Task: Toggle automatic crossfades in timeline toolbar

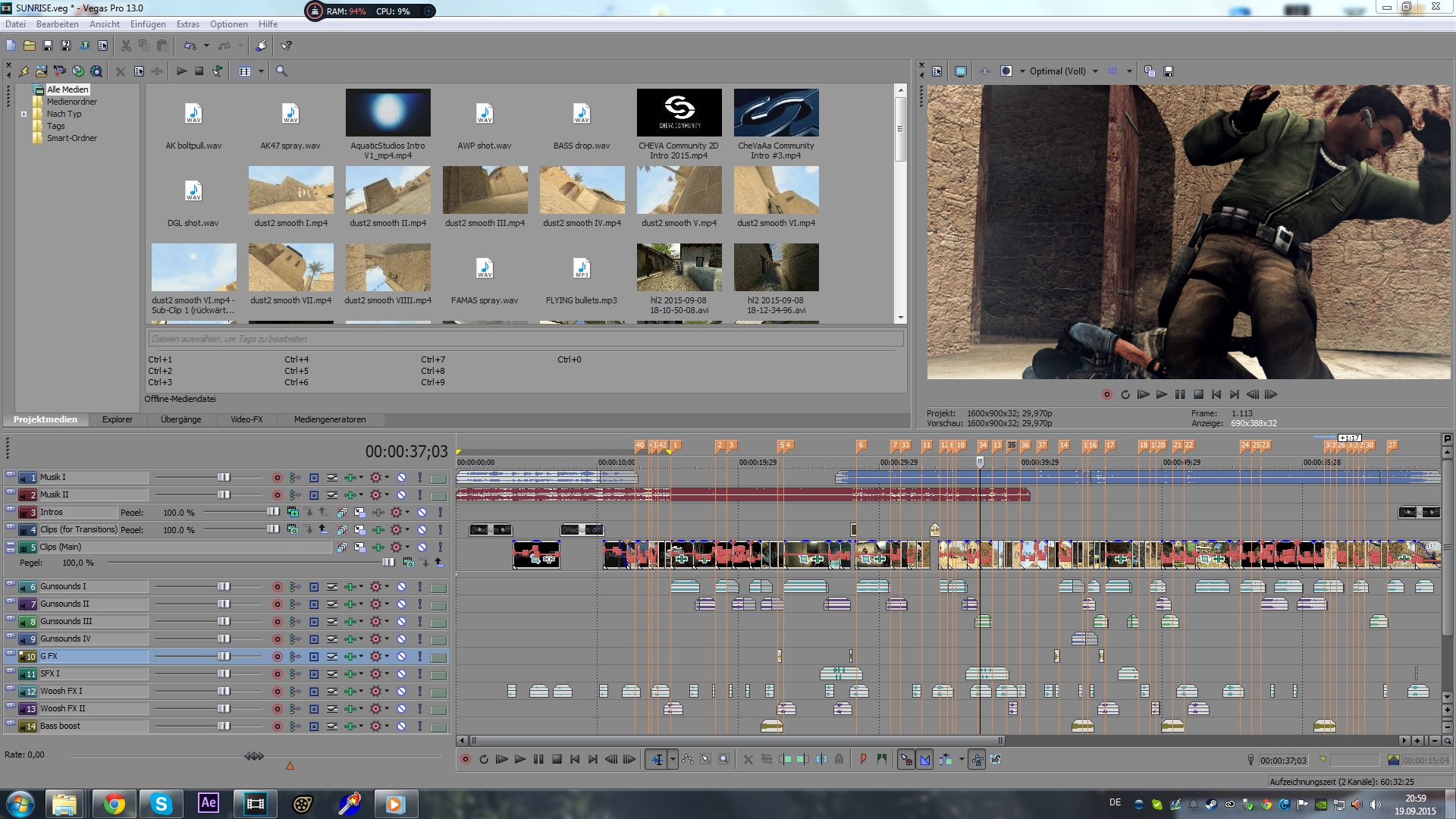Action: coord(924,759)
